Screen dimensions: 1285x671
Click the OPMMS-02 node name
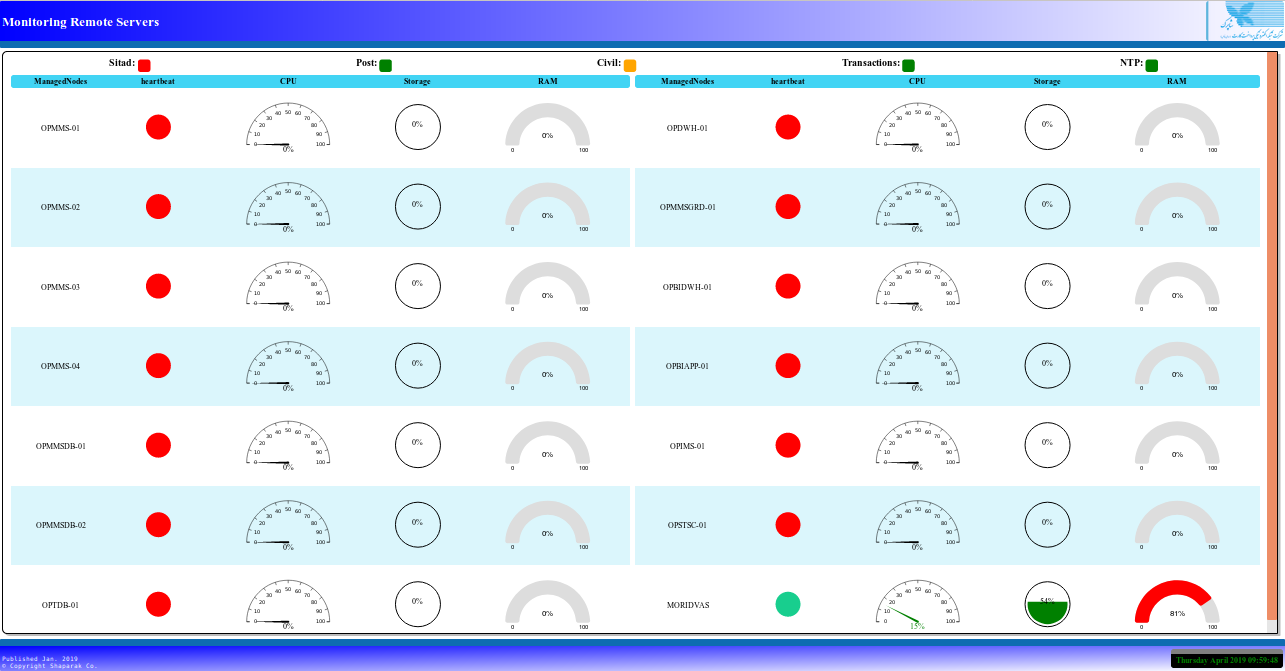[x=60, y=207]
